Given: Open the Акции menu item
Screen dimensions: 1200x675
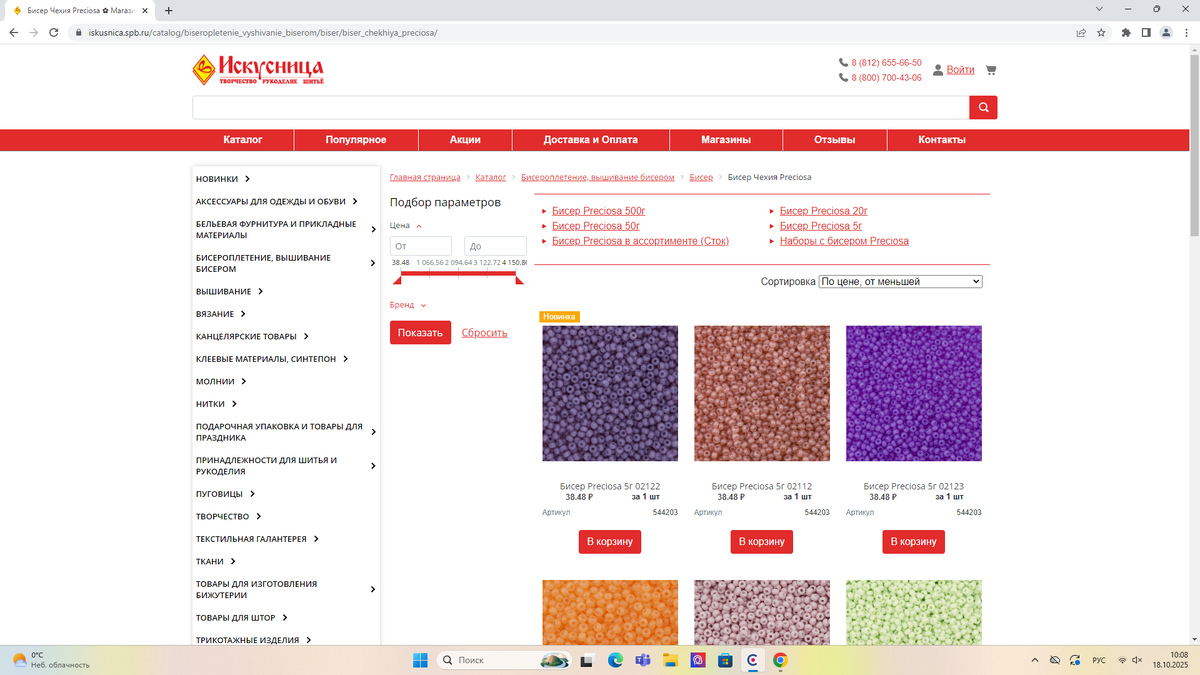Looking at the screenshot, I should tap(465, 140).
